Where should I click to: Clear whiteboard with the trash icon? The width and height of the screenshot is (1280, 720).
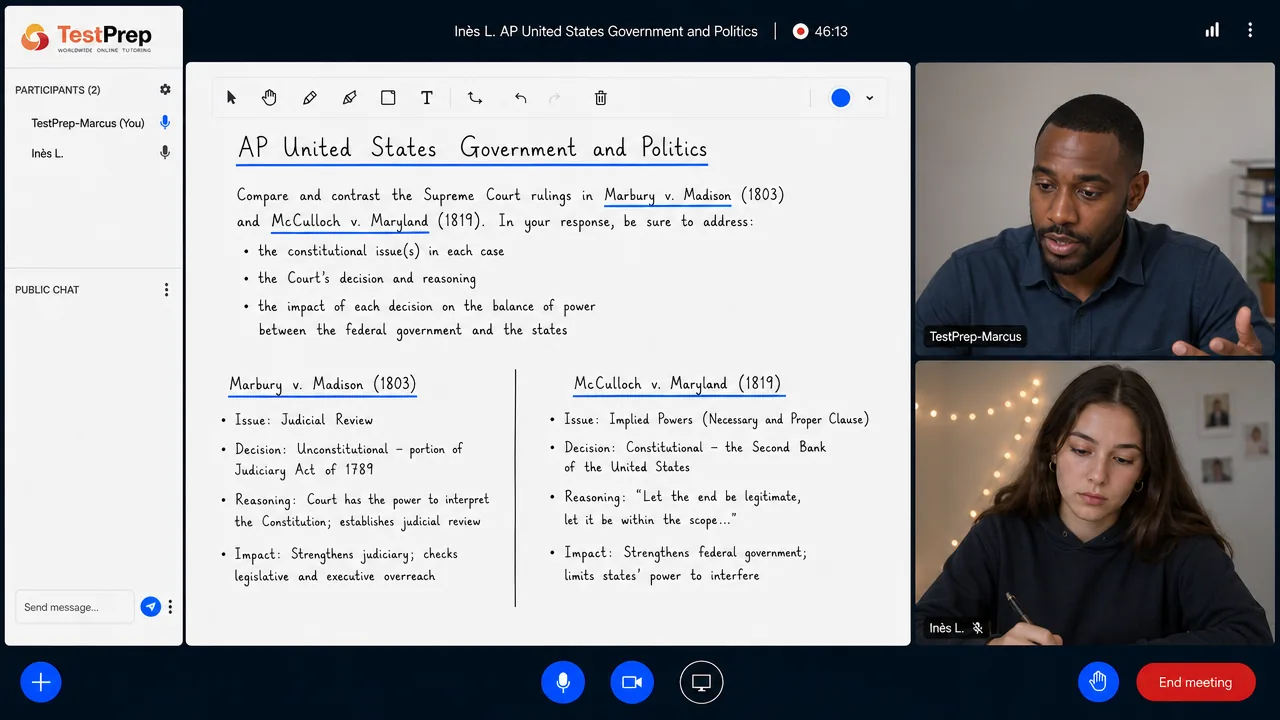pos(601,98)
